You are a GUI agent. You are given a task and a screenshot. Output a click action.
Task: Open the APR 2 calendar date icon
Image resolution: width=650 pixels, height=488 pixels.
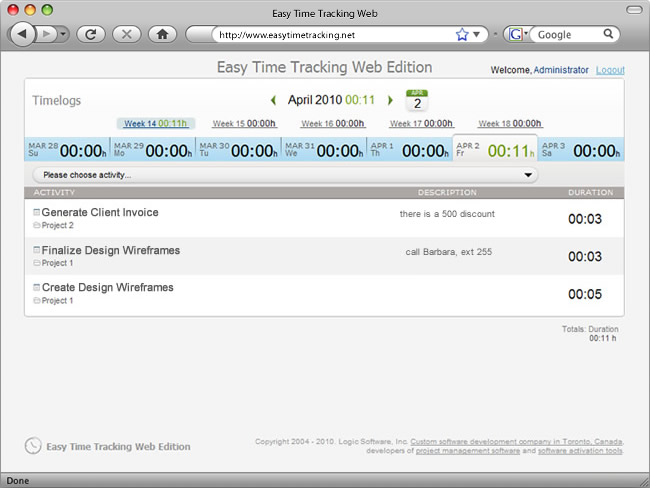tap(417, 100)
